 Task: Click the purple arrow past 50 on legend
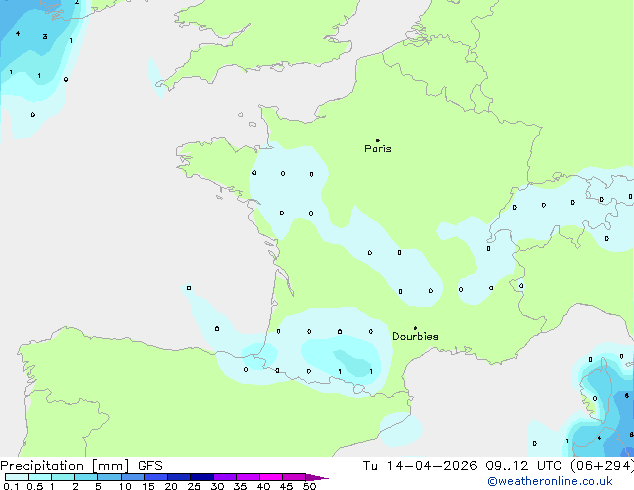point(317,477)
